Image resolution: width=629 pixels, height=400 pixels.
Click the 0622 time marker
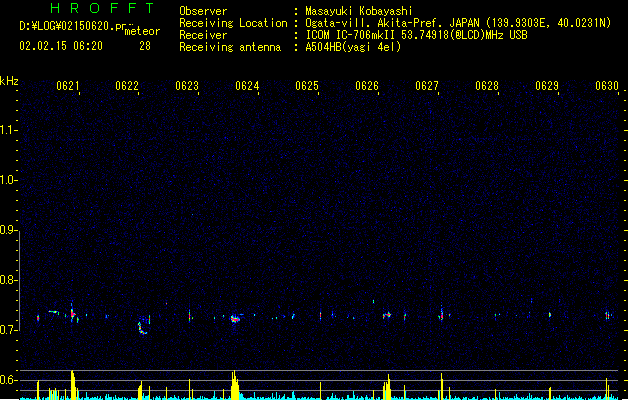127,86
